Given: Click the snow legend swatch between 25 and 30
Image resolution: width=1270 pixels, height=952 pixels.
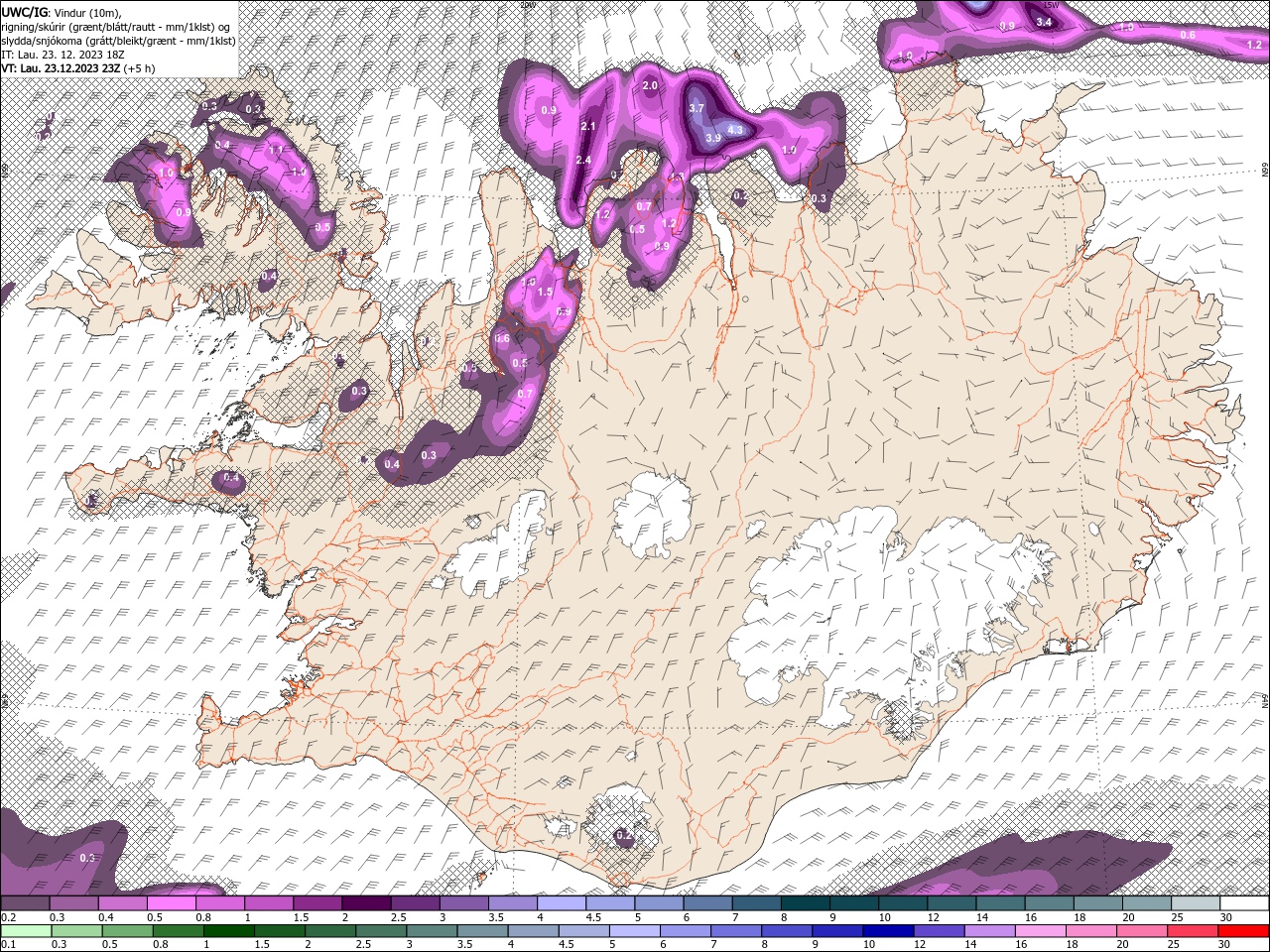Looking at the screenshot, I should 1196,903.
